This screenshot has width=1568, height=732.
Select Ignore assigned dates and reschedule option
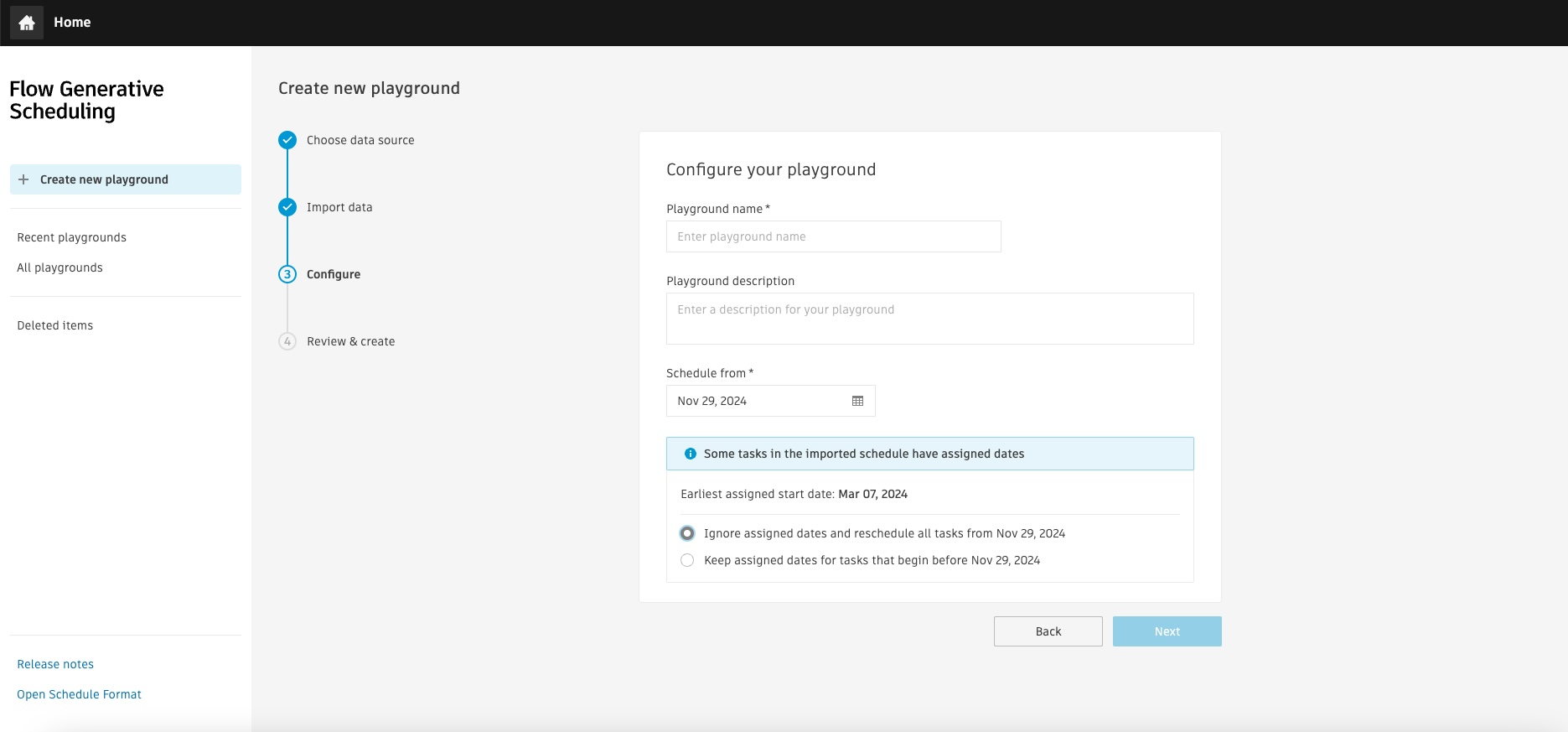pyautogui.click(x=687, y=533)
